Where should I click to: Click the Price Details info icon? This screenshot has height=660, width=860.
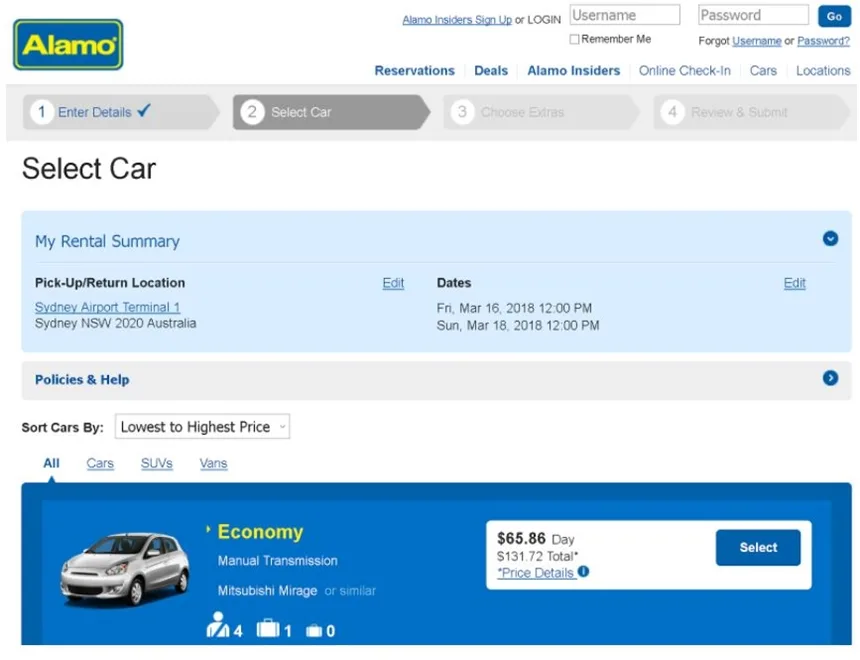point(583,572)
